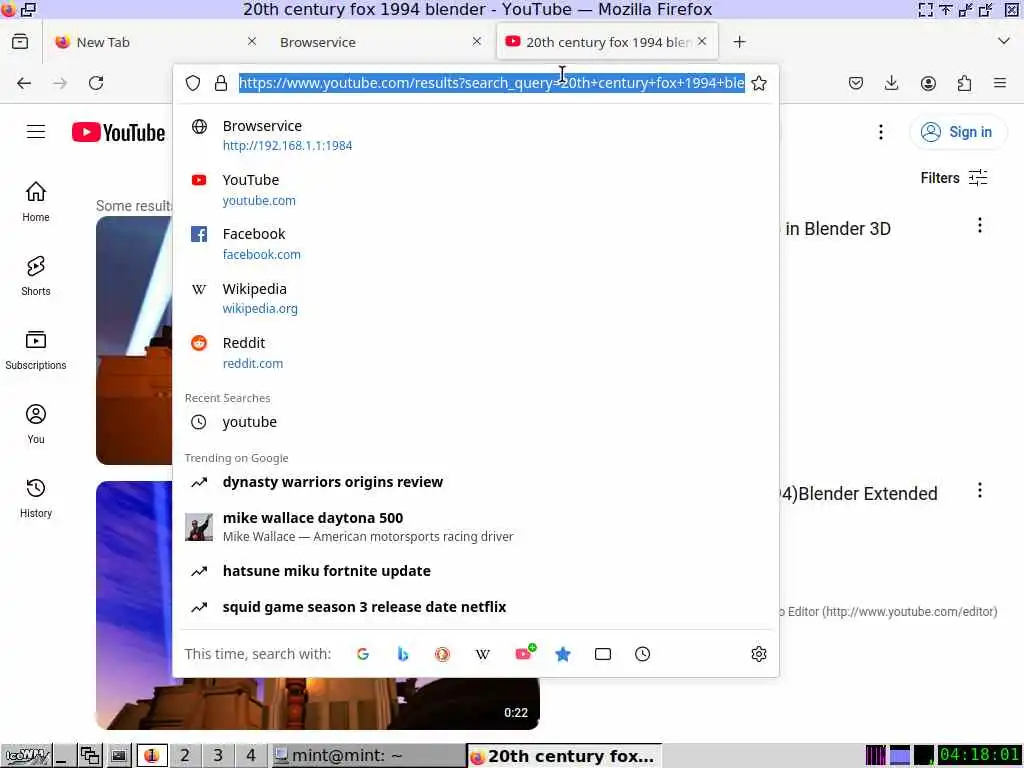Image resolution: width=1024 pixels, height=768 pixels.
Task: Open the 0:22 video thumbnail
Action: click(x=317, y=703)
